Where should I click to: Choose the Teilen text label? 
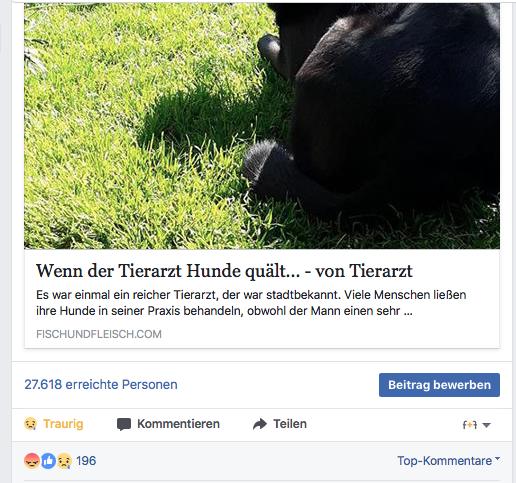290,424
